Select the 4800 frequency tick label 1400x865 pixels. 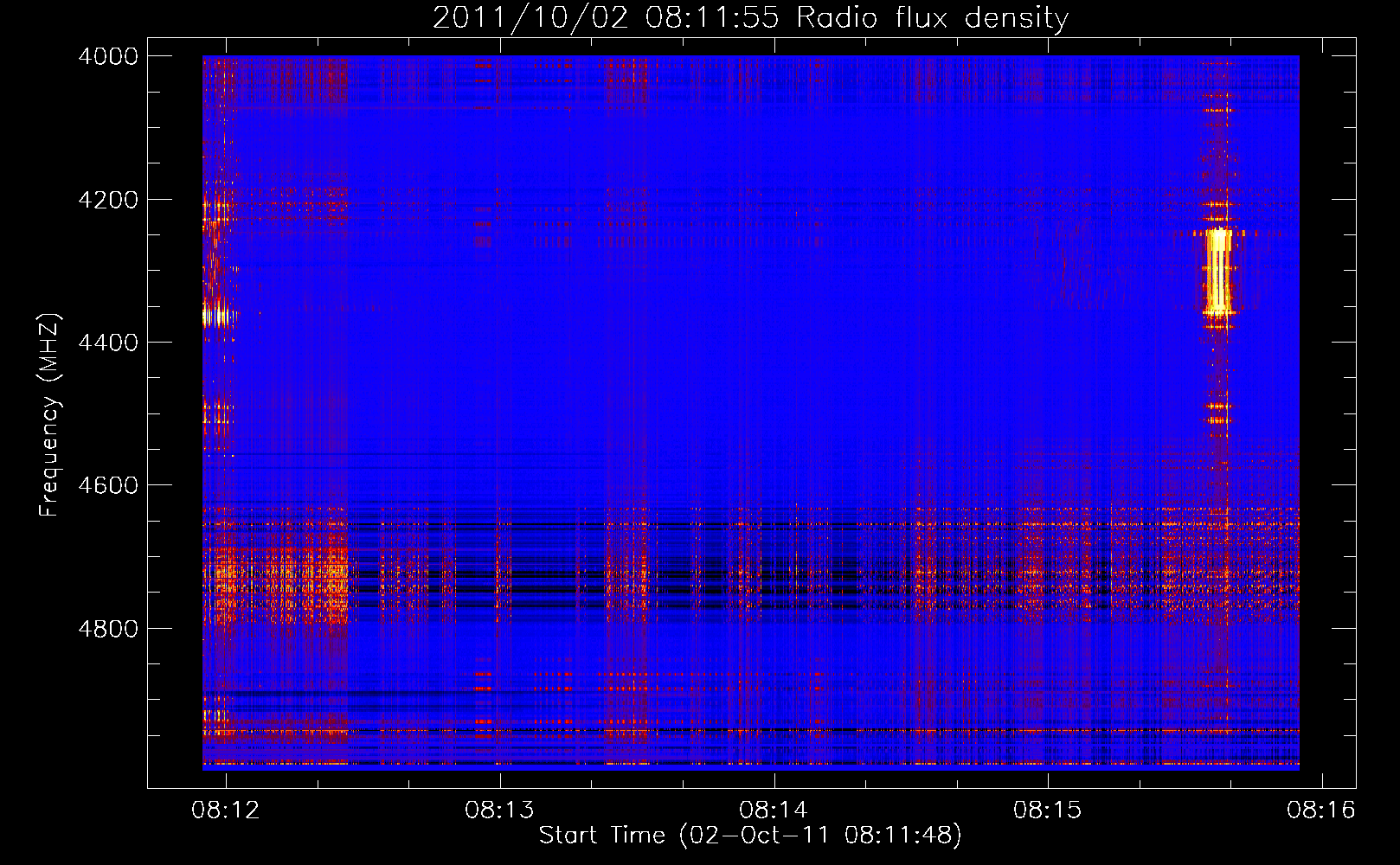[x=108, y=629]
